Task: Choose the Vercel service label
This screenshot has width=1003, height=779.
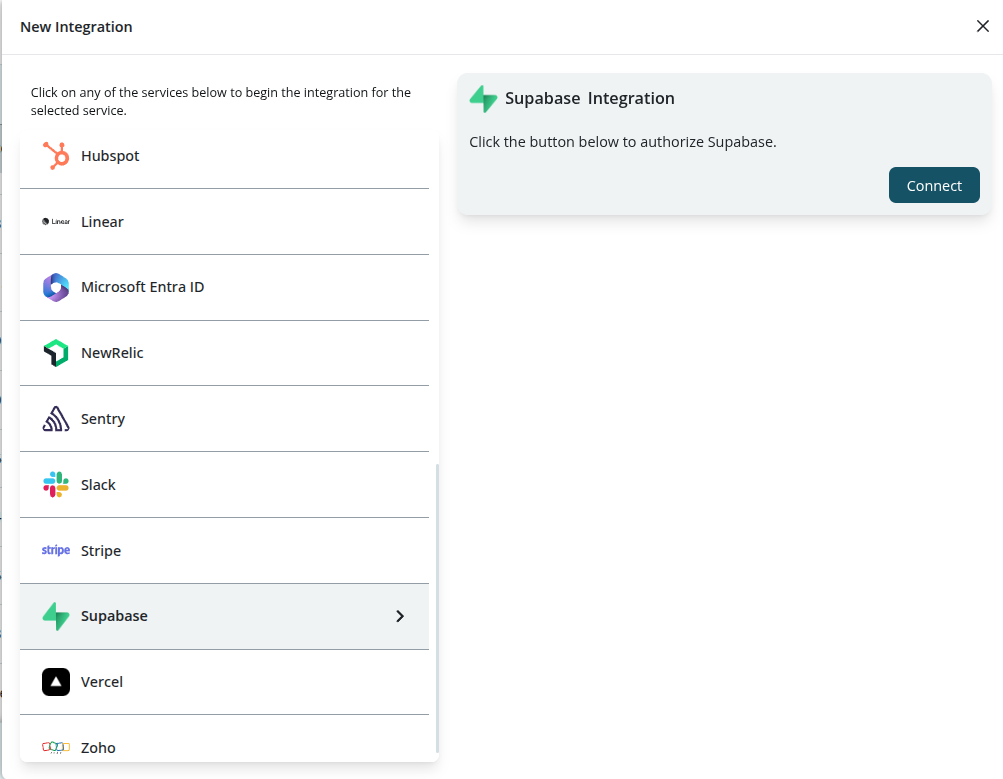Action: [102, 682]
